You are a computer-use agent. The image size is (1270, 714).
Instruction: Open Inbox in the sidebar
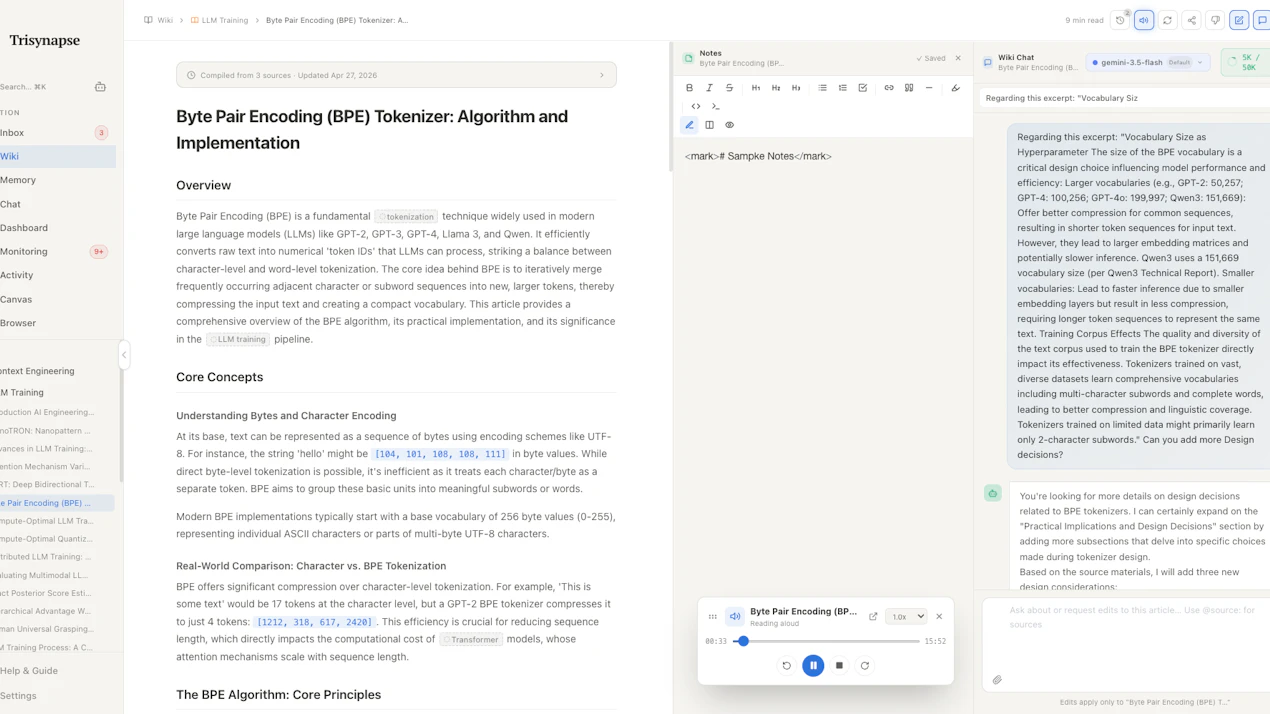55,133
